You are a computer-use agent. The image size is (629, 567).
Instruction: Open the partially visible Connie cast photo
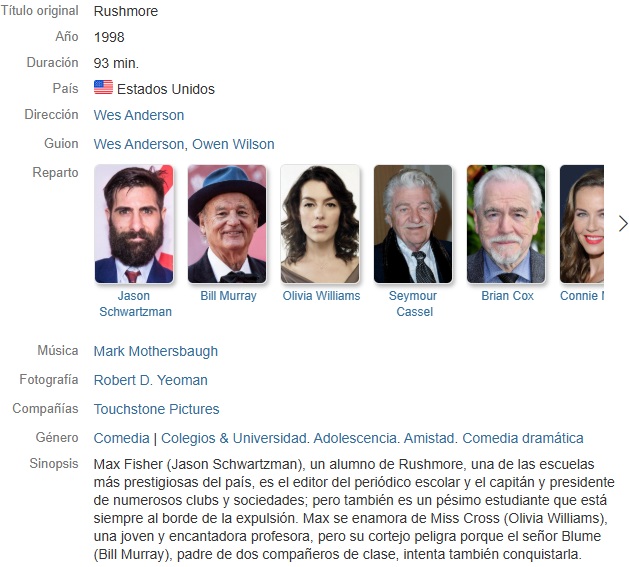tap(582, 224)
